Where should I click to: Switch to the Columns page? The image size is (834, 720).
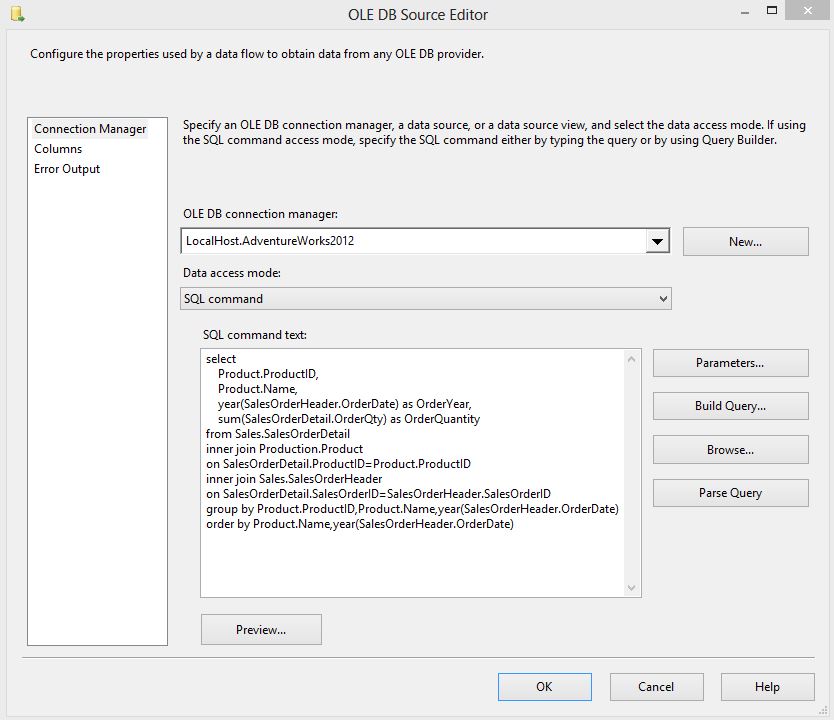58,149
